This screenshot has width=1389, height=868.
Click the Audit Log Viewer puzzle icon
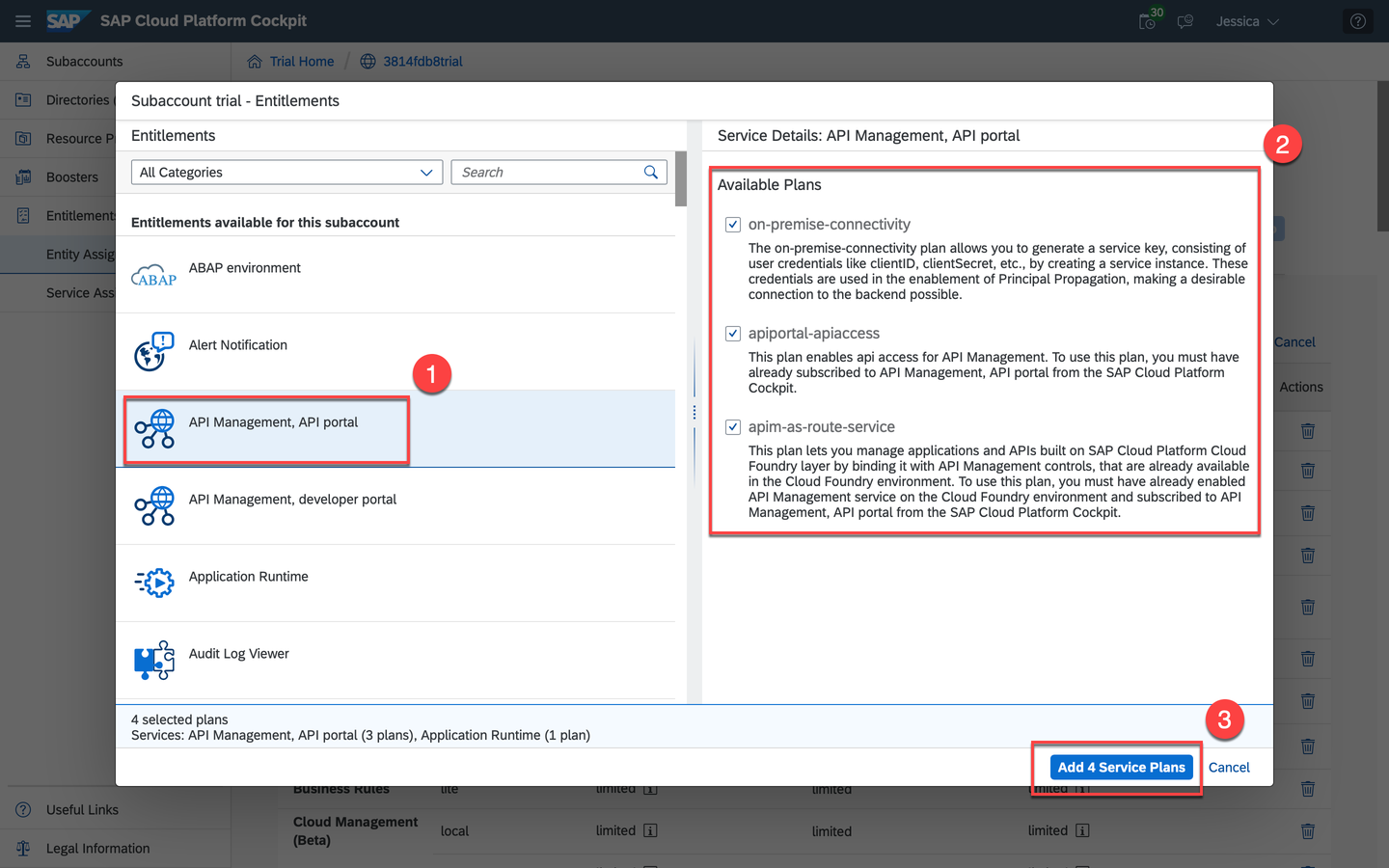(x=154, y=661)
